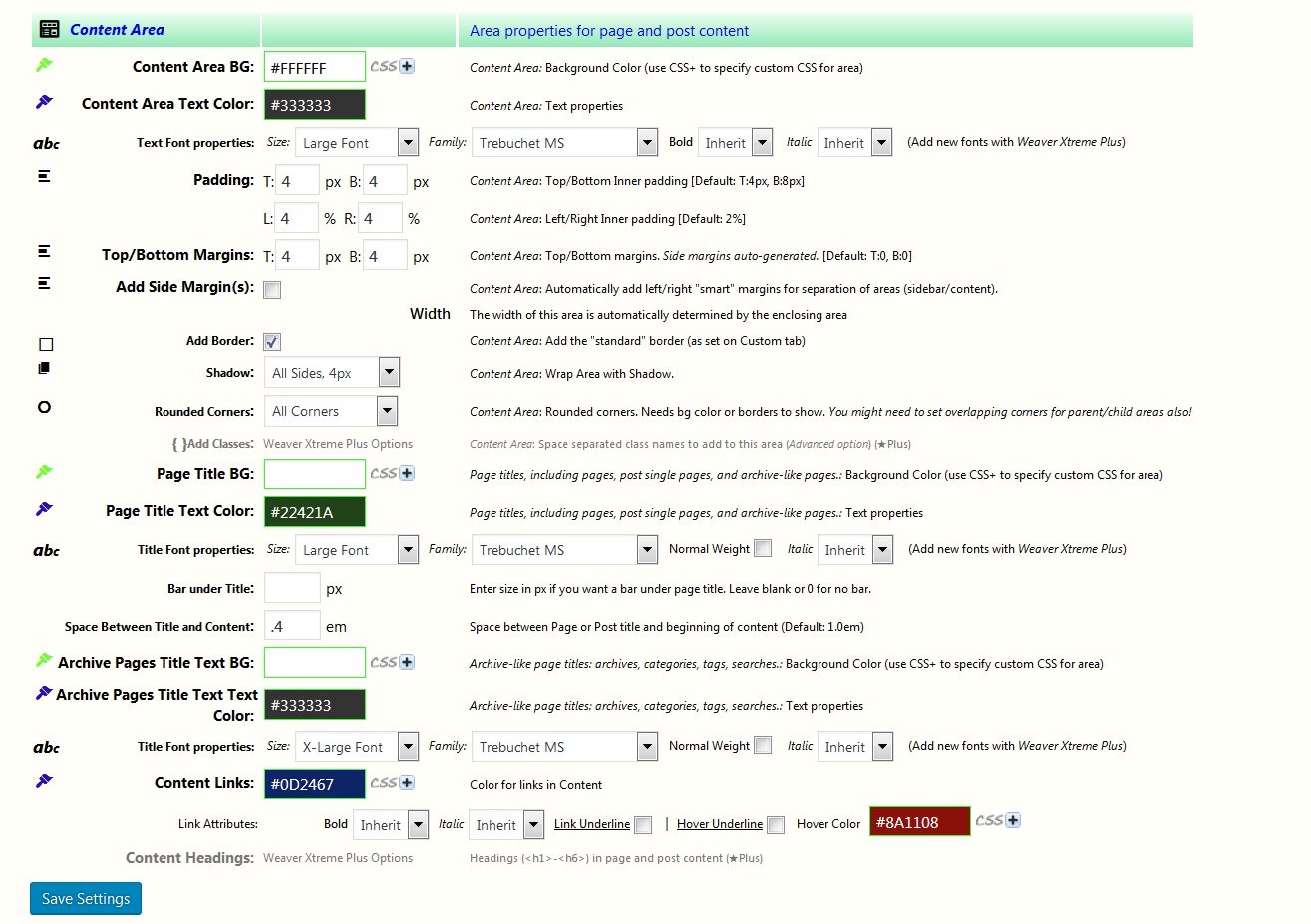Open the text font Size dropdown set to Large Font

(x=358, y=143)
